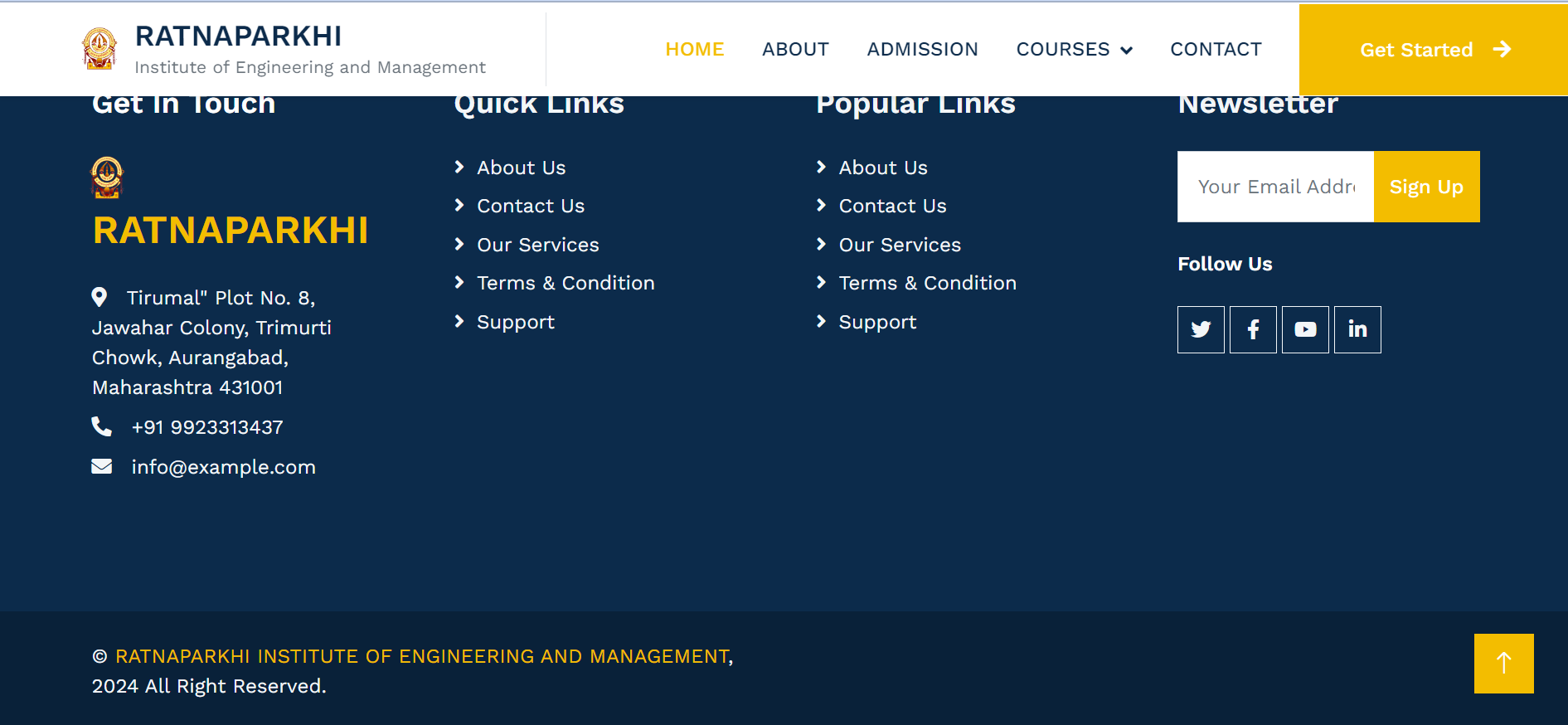
Task: Expand the Courses dropdown menu
Action: pos(1074,50)
